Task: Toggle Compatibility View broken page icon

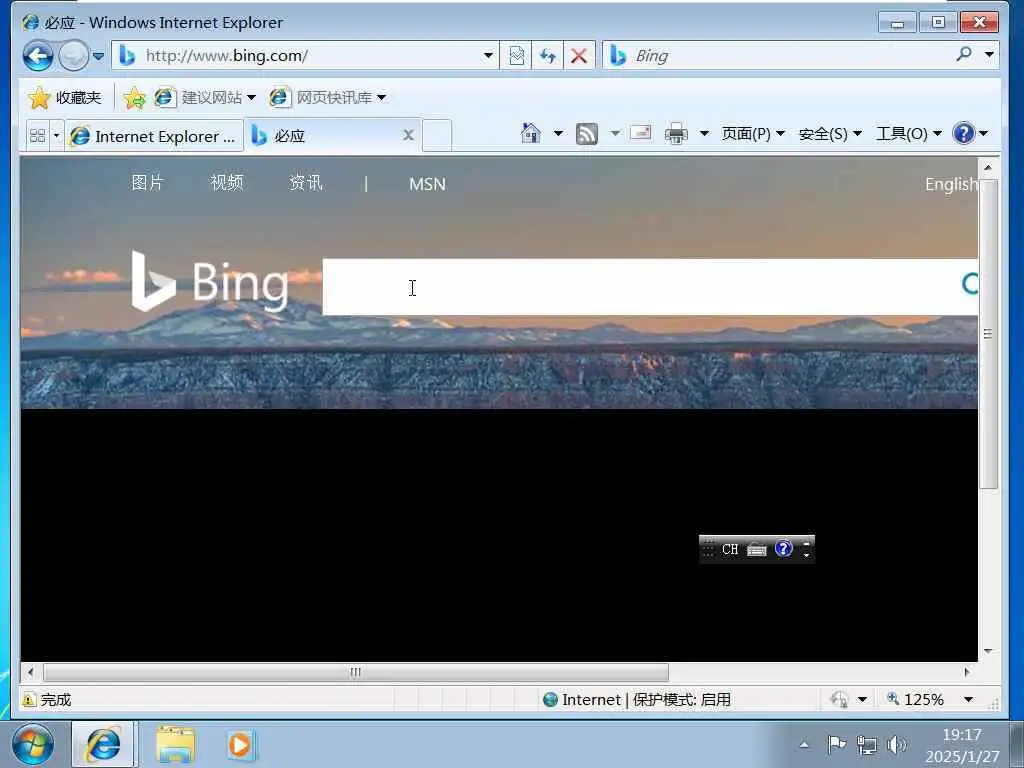Action: 516,56
